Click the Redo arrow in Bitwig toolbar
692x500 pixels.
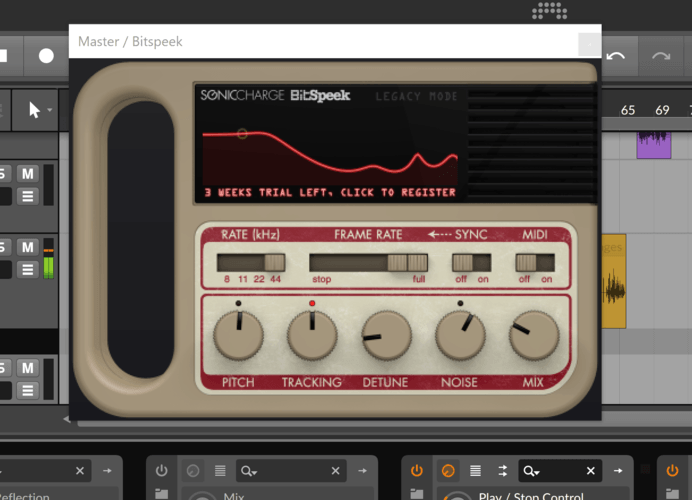661,56
